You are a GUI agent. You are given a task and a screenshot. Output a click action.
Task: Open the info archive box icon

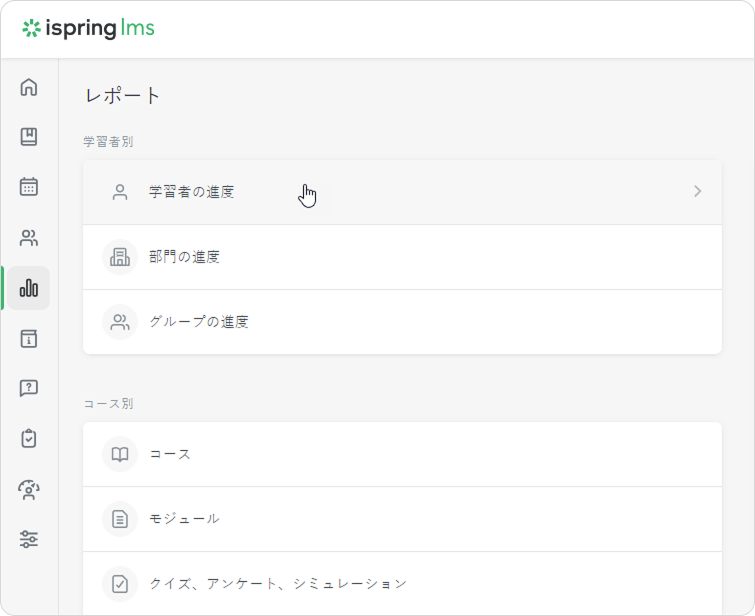pos(29,338)
